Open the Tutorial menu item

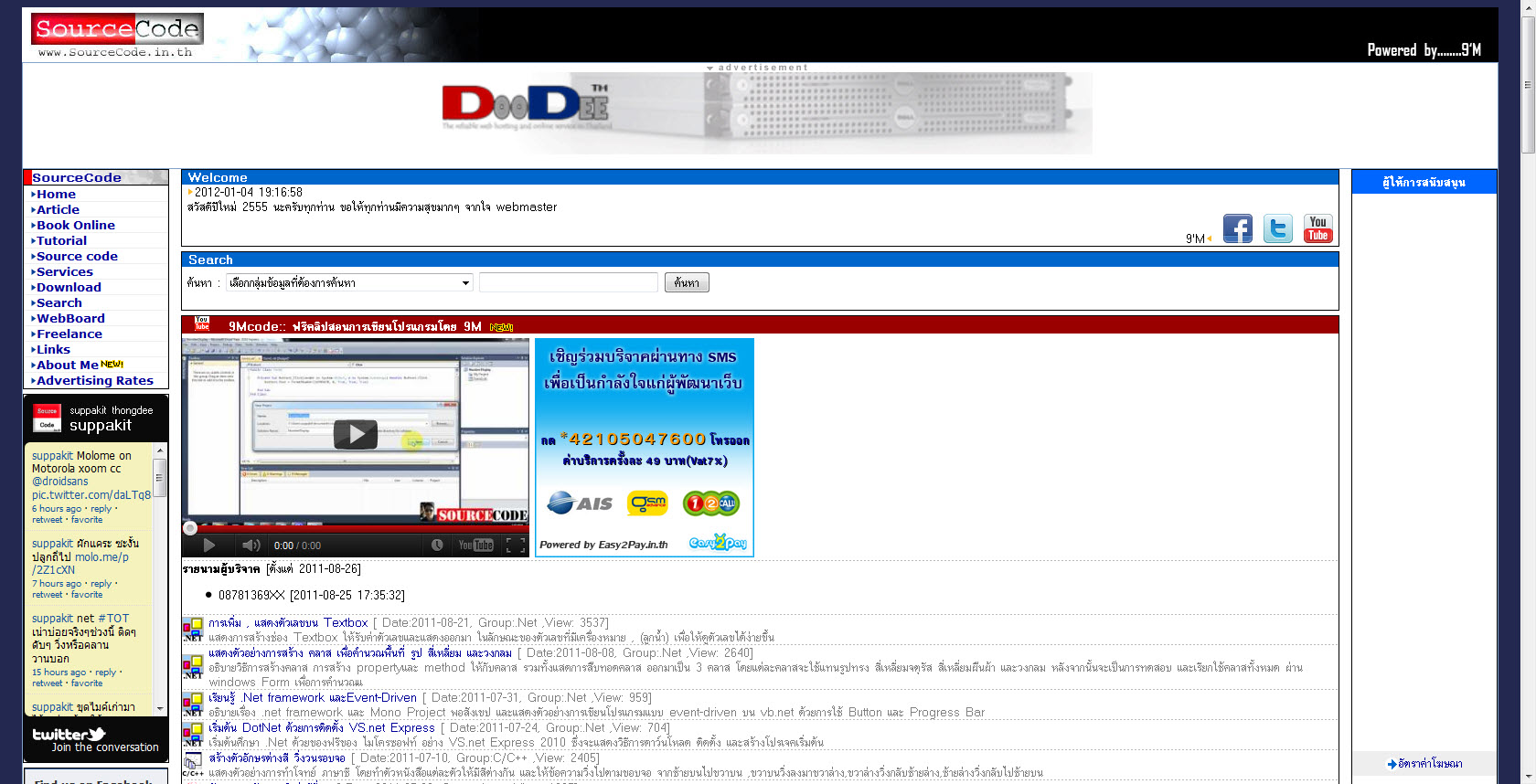click(61, 240)
